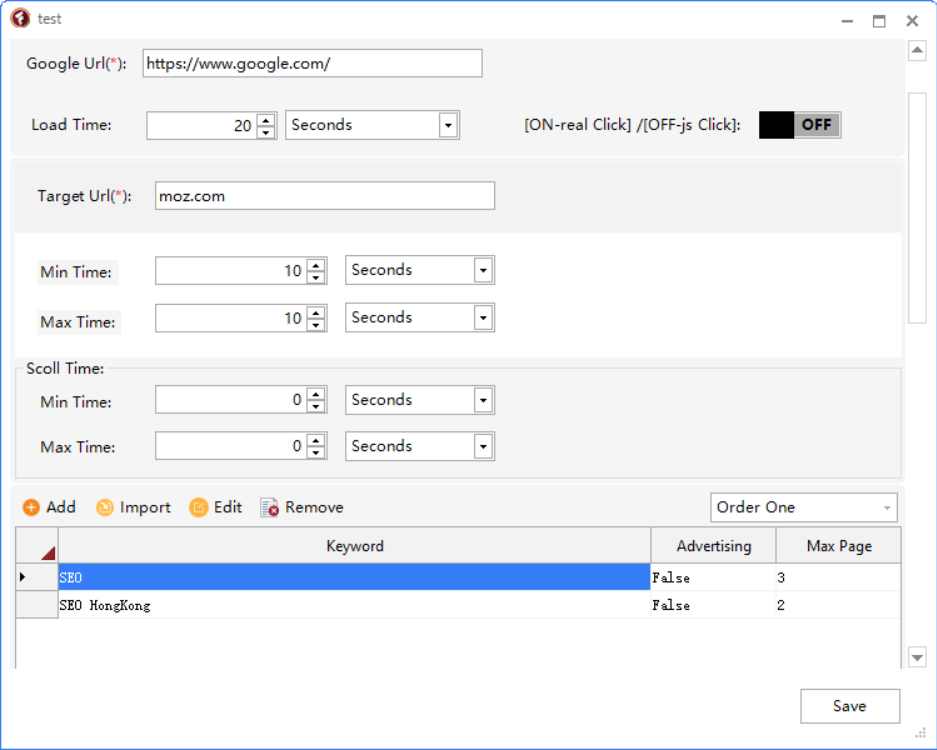Click the Max Page value 3

[x=838, y=577]
